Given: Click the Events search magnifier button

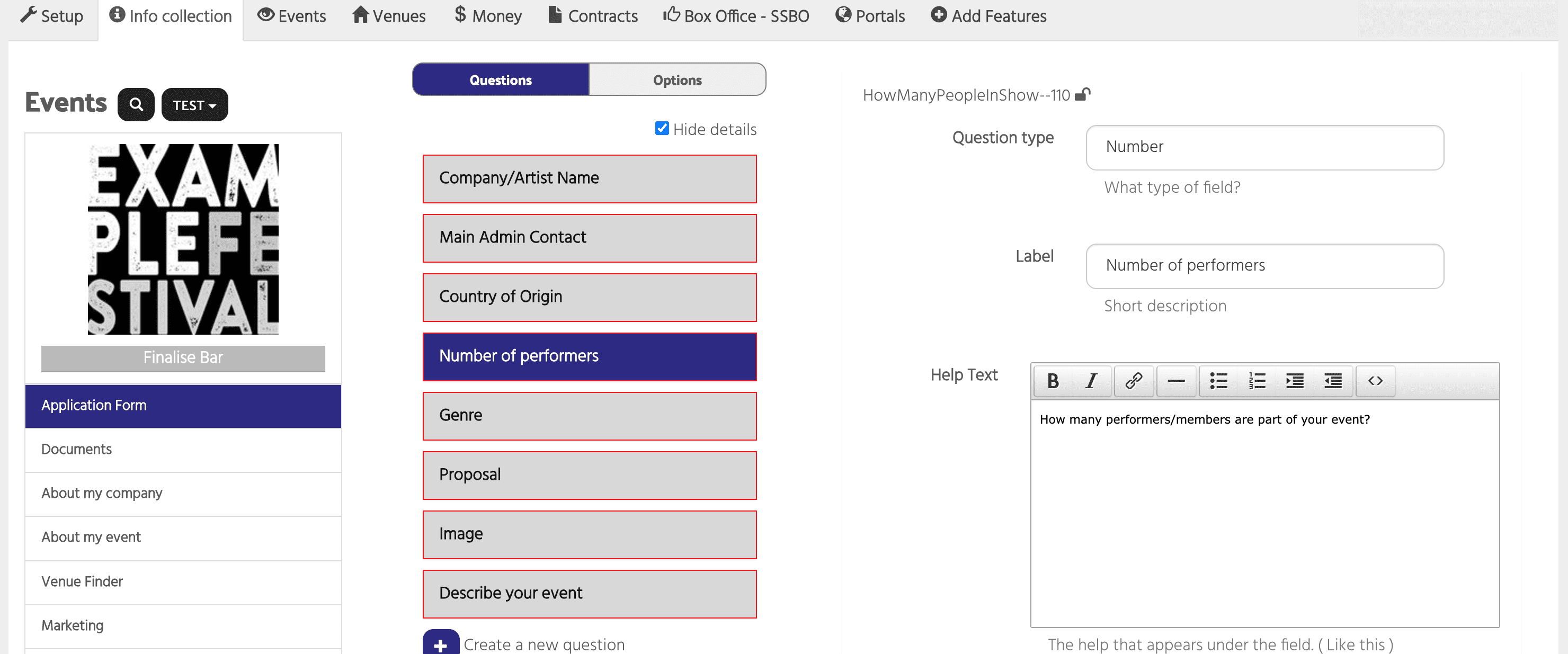Looking at the screenshot, I should pyautogui.click(x=136, y=105).
